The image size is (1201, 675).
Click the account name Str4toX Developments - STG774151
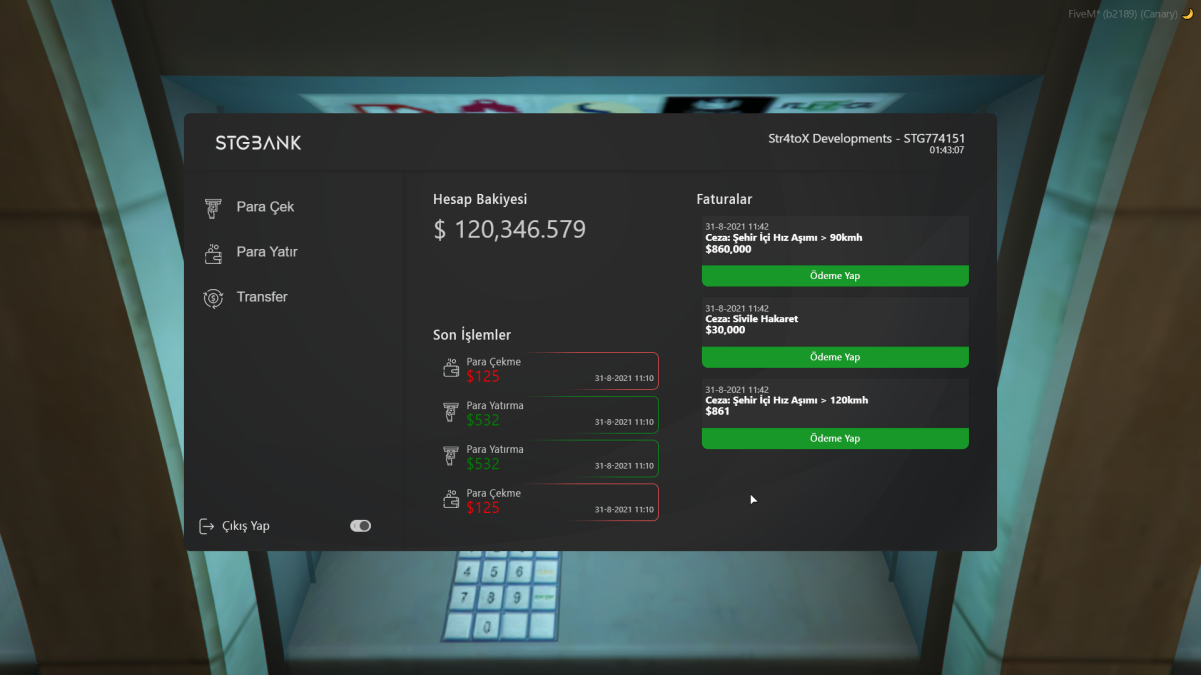[x=866, y=138]
